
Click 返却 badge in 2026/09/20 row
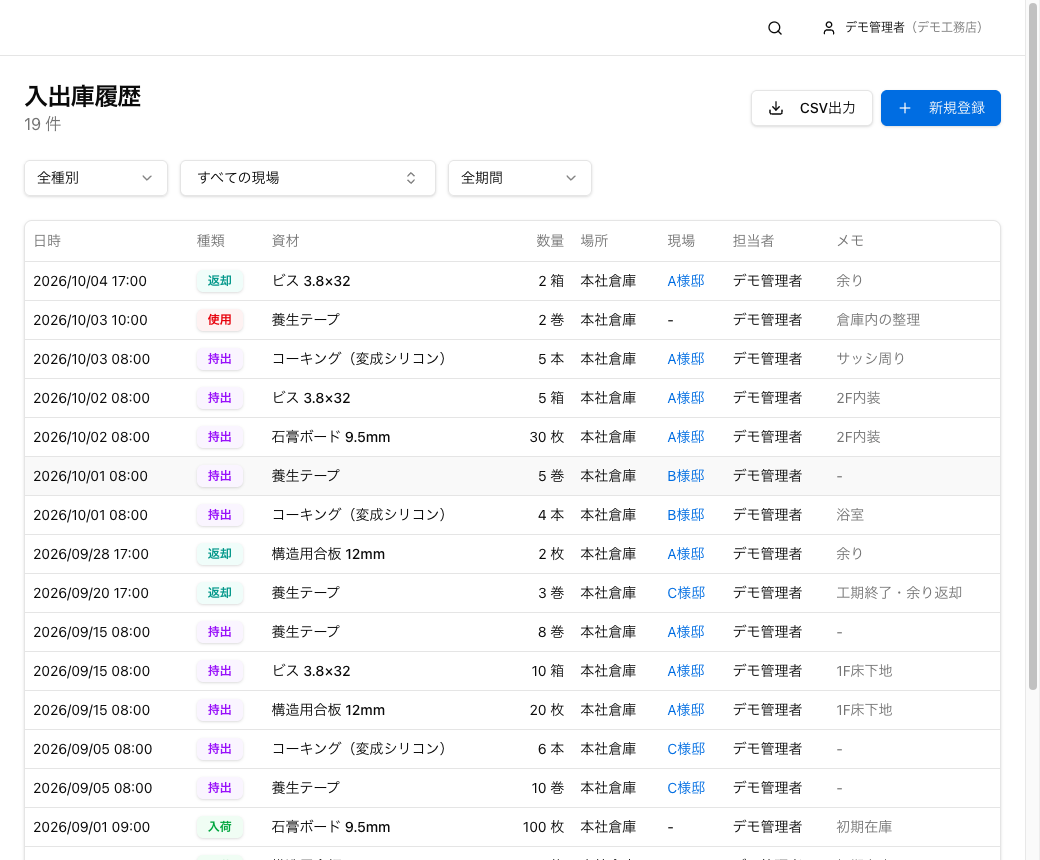tap(220, 593)
